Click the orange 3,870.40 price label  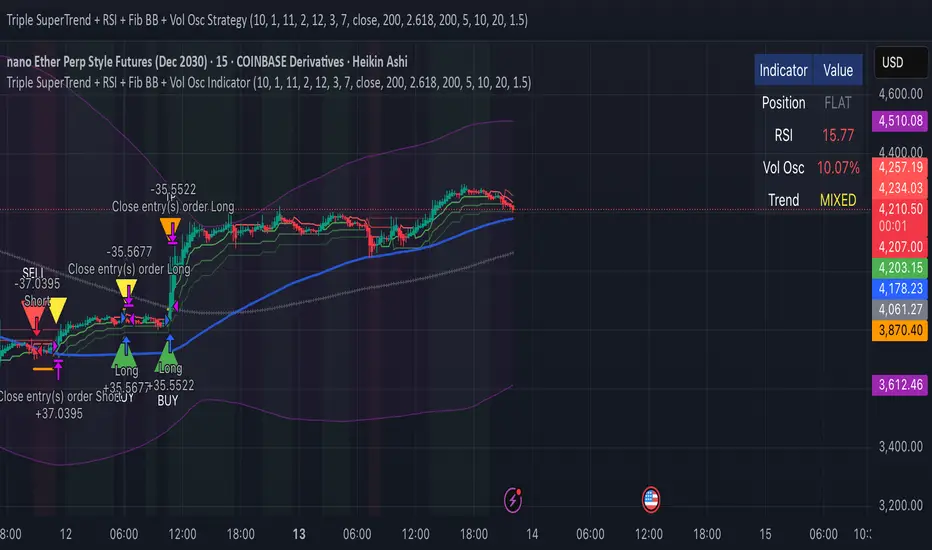(x=900, y=330)
